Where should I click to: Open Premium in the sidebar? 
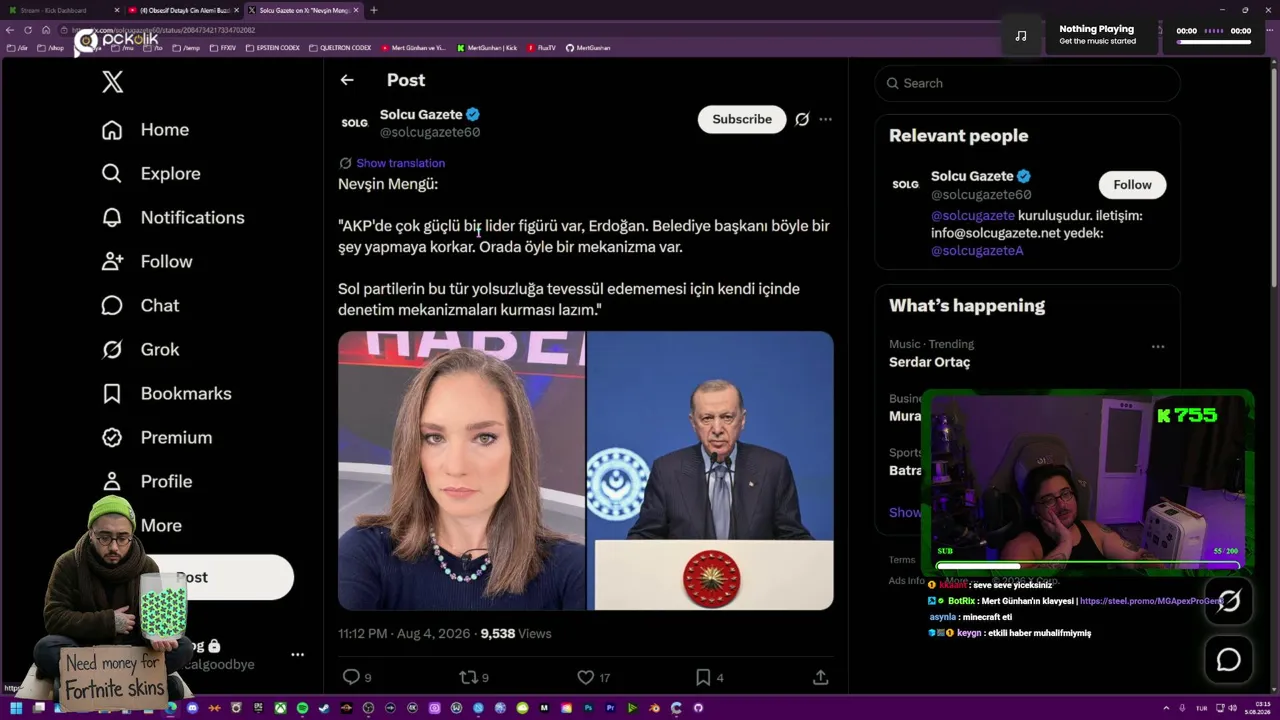pos(157,438)
